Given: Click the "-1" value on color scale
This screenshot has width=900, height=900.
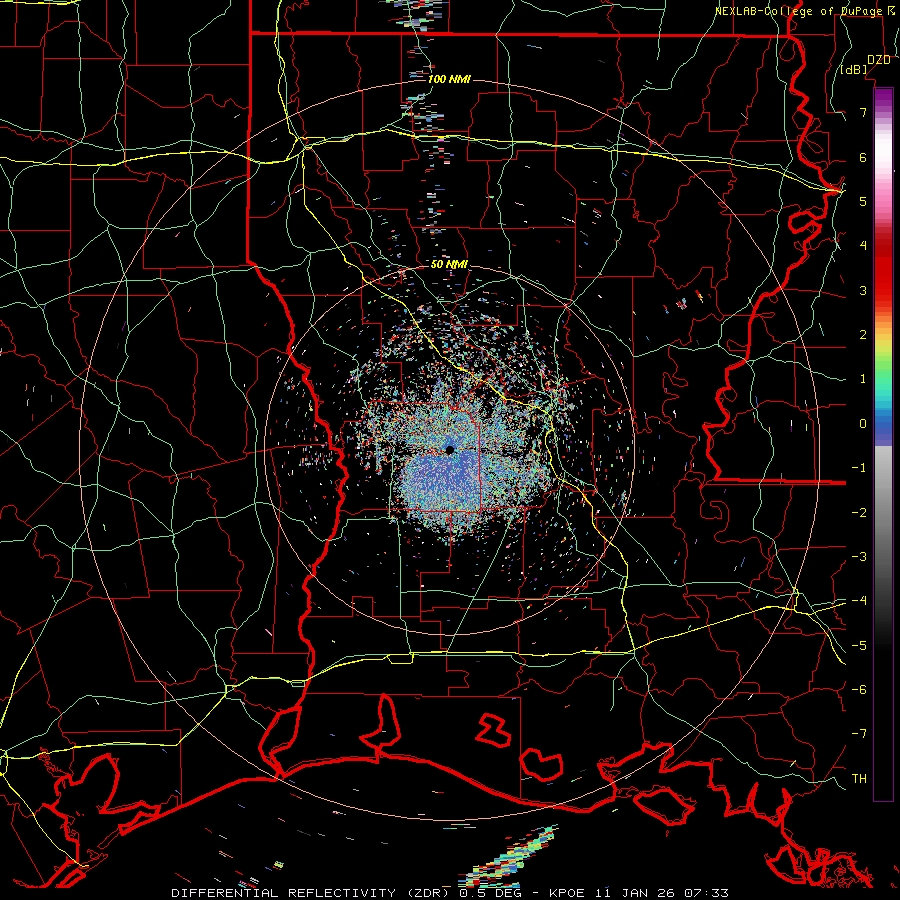Looking at the screenshot, I should 859,468.
